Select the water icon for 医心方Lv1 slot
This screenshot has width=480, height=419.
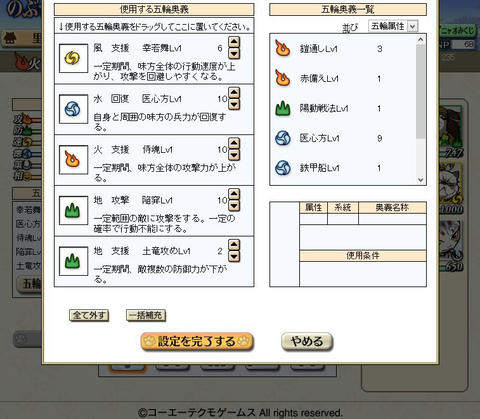(x=73, y=109)
